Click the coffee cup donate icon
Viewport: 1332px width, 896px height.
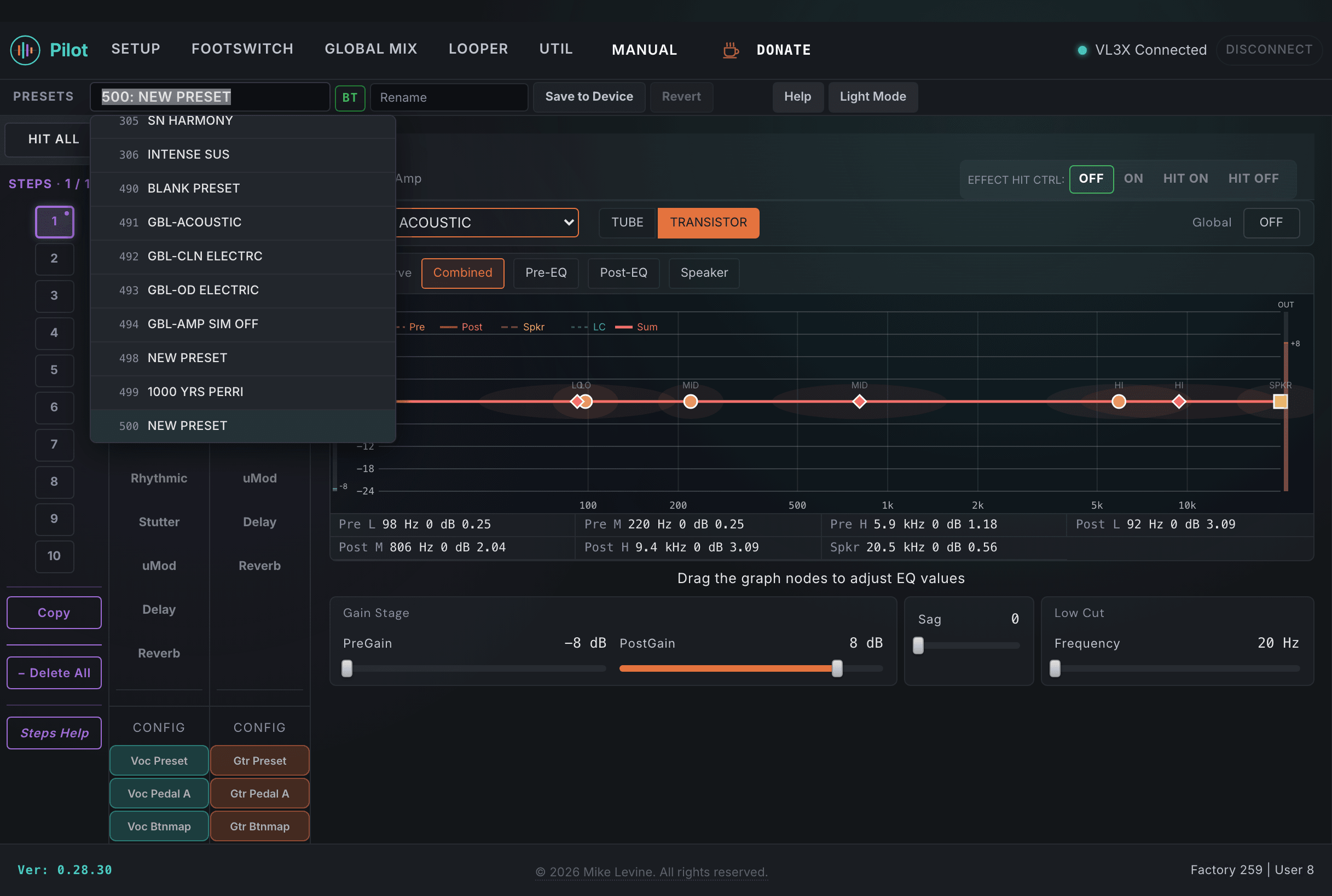[730, 50]
